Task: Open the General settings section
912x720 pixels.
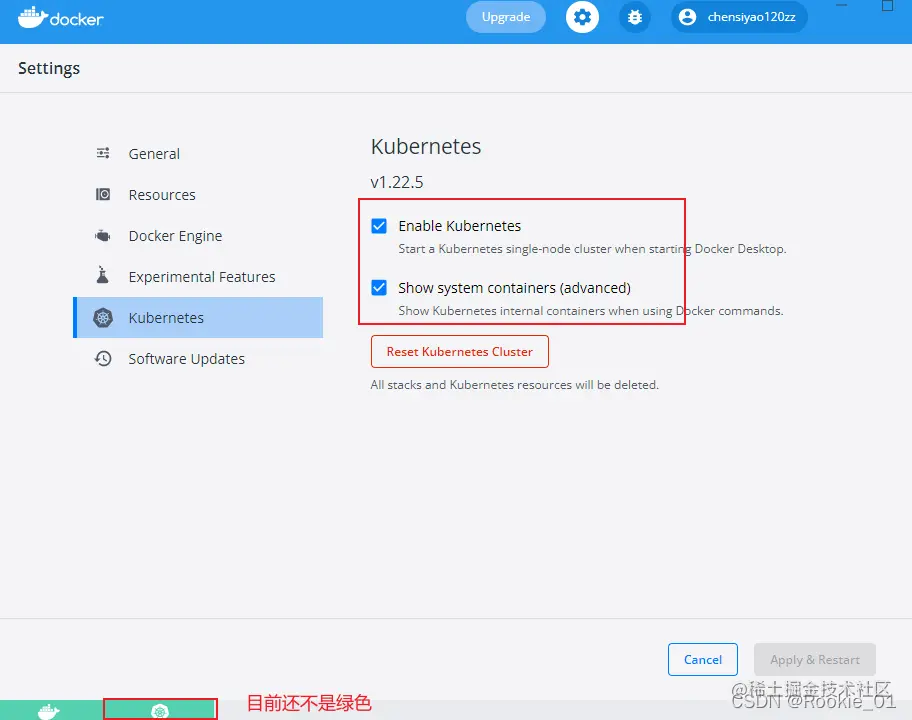Action: coord(198,154)
